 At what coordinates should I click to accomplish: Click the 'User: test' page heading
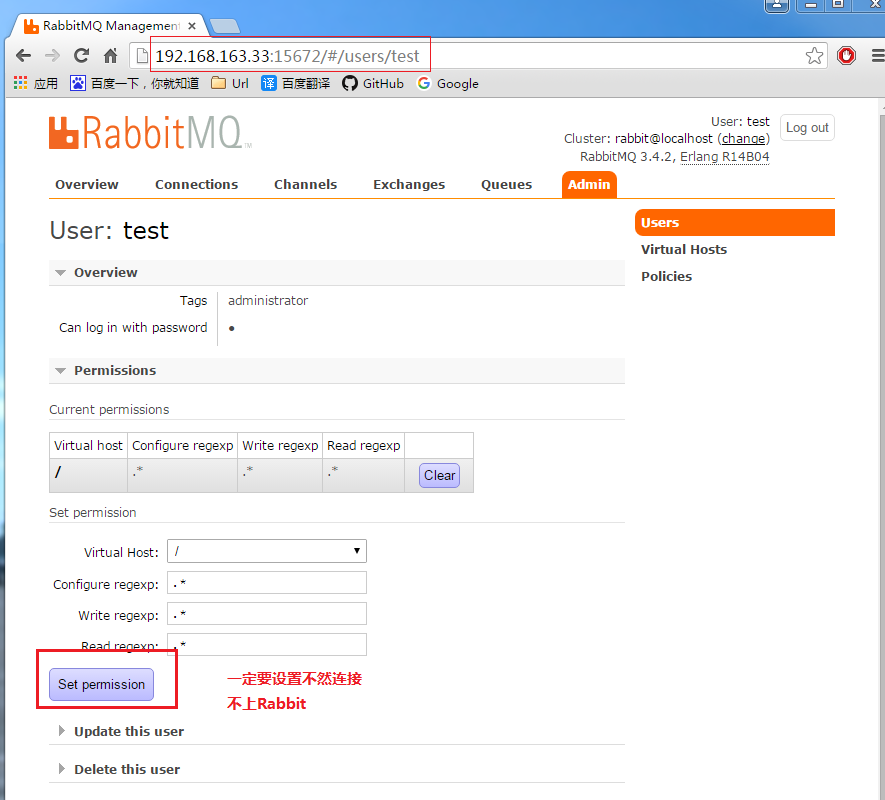(109, 230)
